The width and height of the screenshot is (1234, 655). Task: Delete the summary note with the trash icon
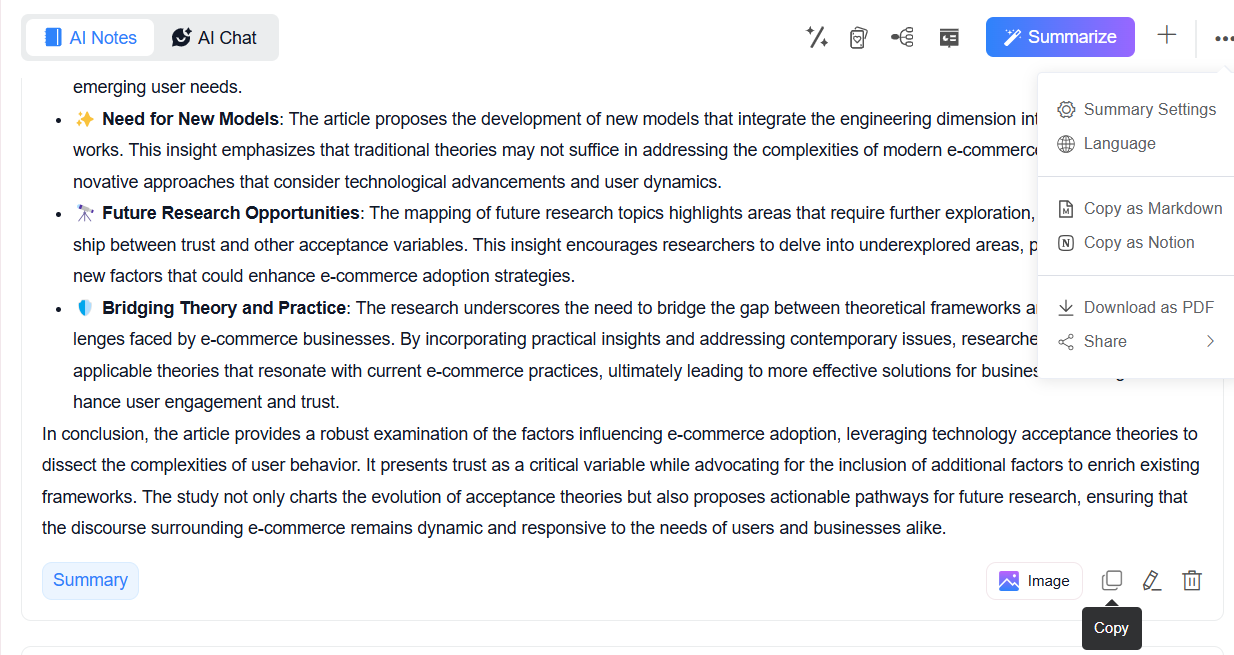(1191, 580)
